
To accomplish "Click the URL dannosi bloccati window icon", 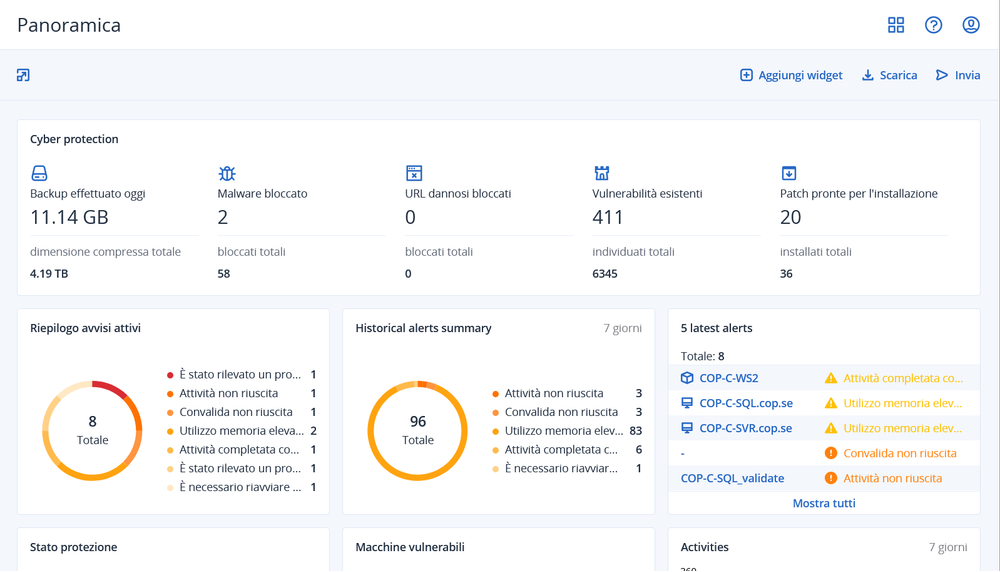I will pyautogui.click(x=414, y=173).
